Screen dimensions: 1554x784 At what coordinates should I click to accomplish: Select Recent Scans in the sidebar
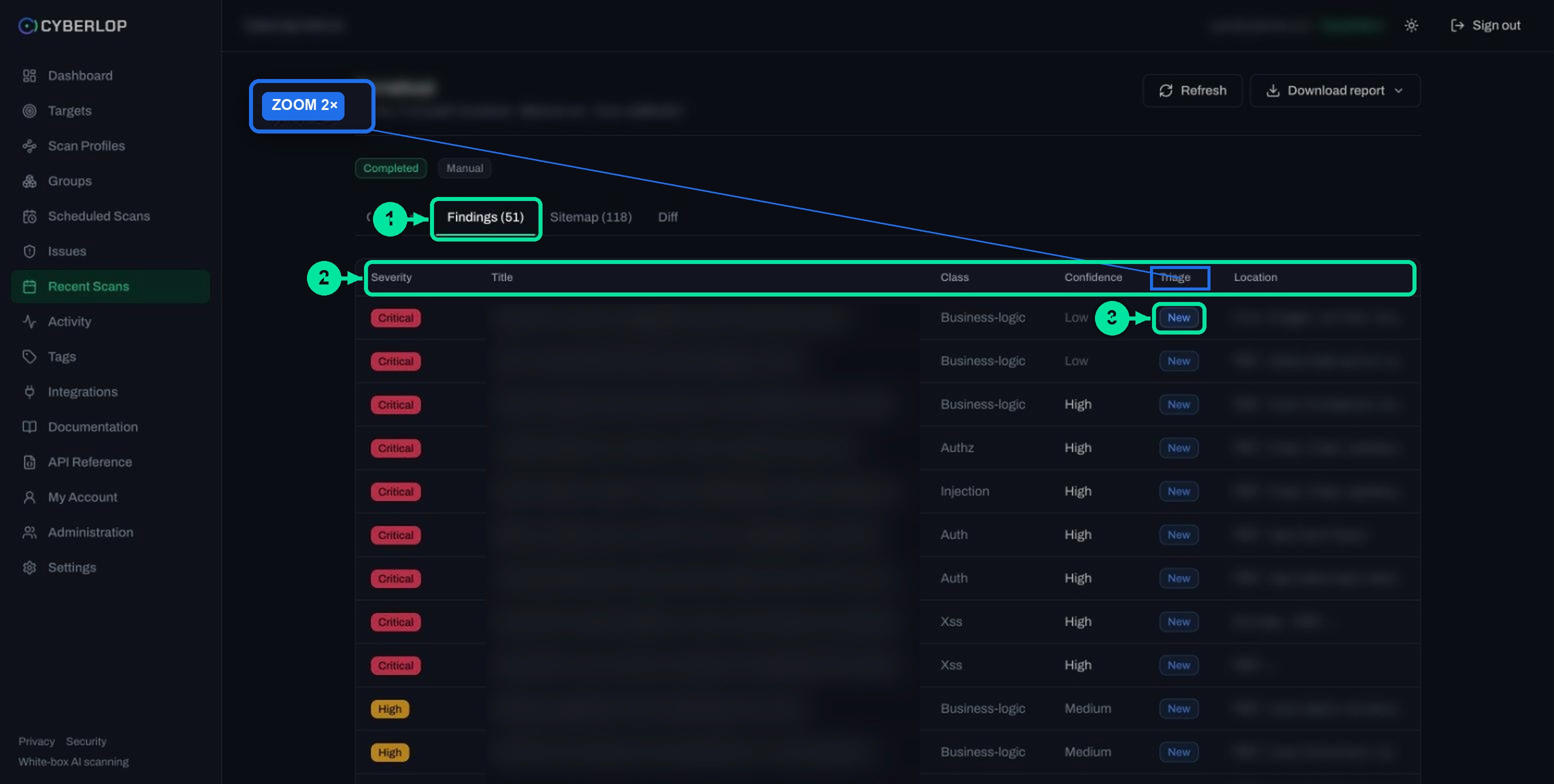coord(110,286)
